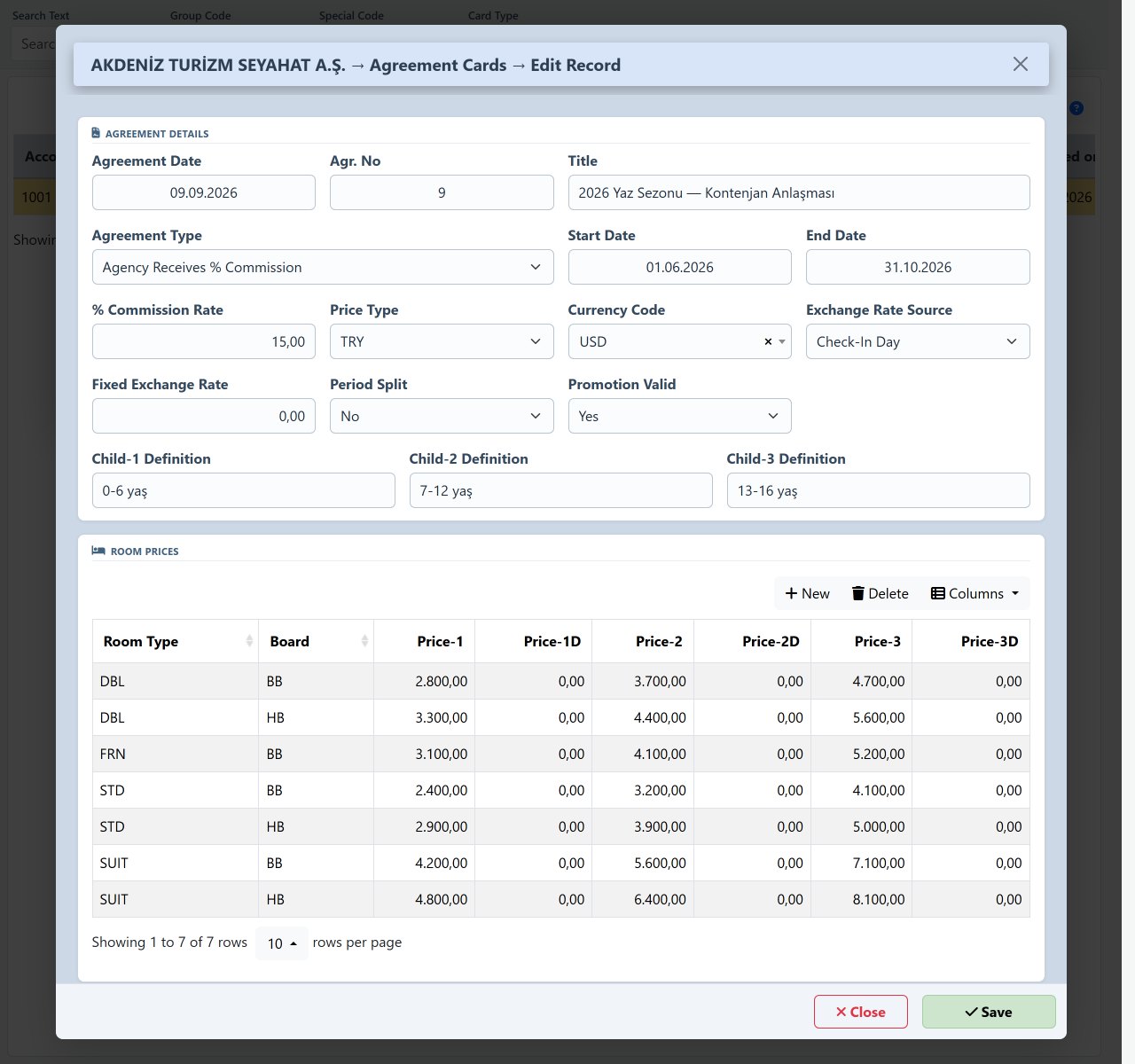The height and width of the screenshot is (1064, 1135).
Task: Edit the Child-1 Definition field
Action: click(244, 490)
